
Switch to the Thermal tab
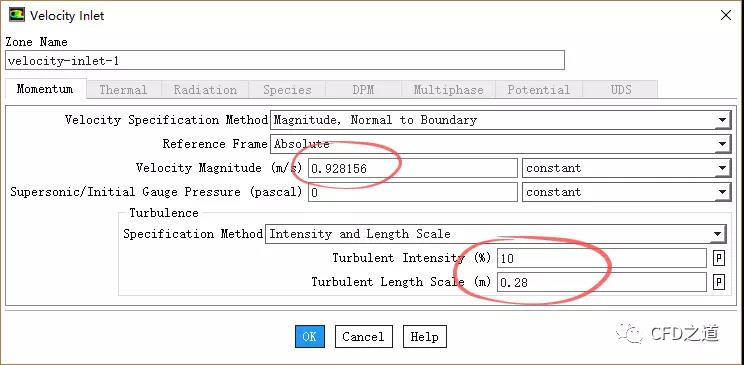tap(123, 90)
